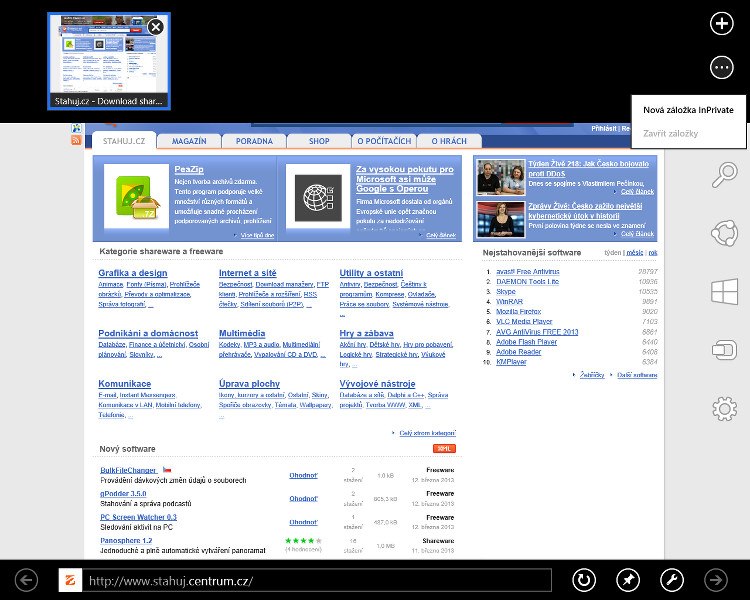Open Multimédia category link
This screenshot has width=750, height=600.
[x=242, y=333]
